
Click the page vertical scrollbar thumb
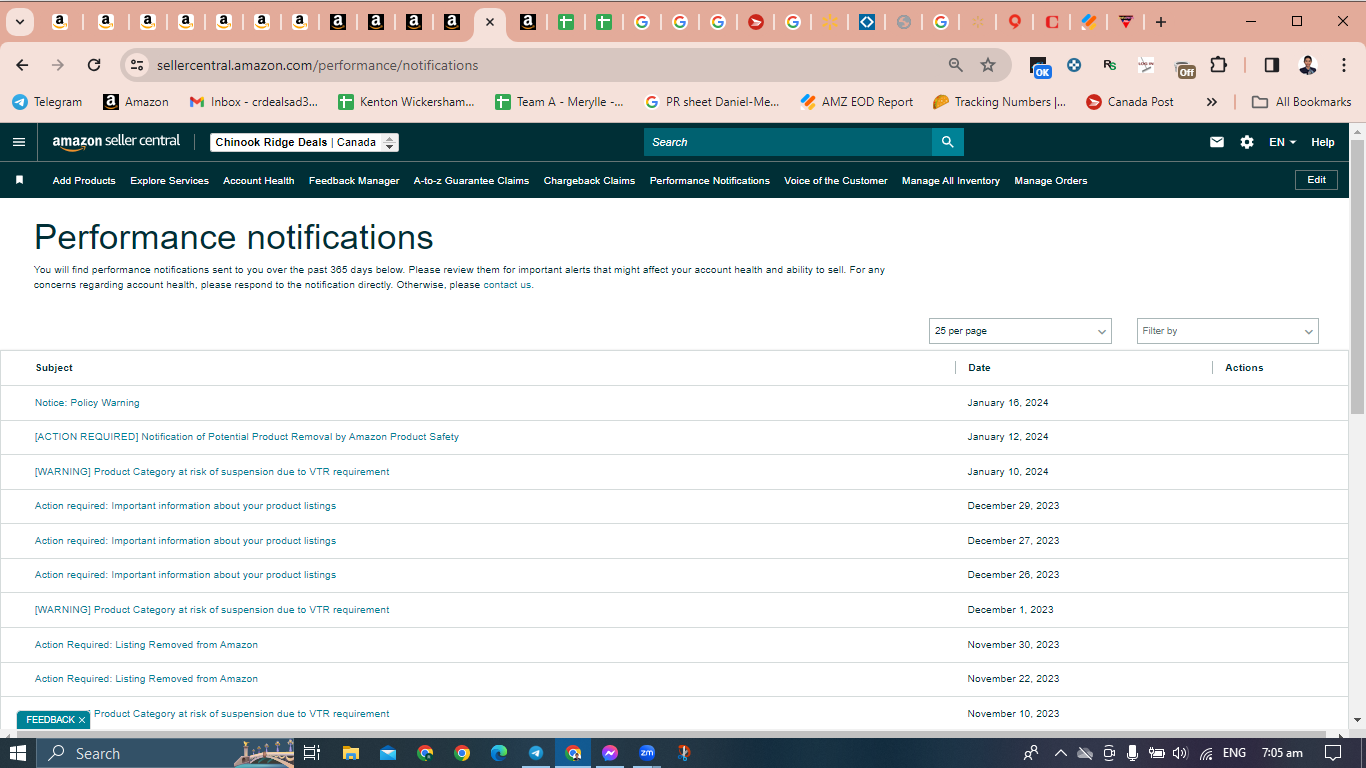[x=1357, y=278]
